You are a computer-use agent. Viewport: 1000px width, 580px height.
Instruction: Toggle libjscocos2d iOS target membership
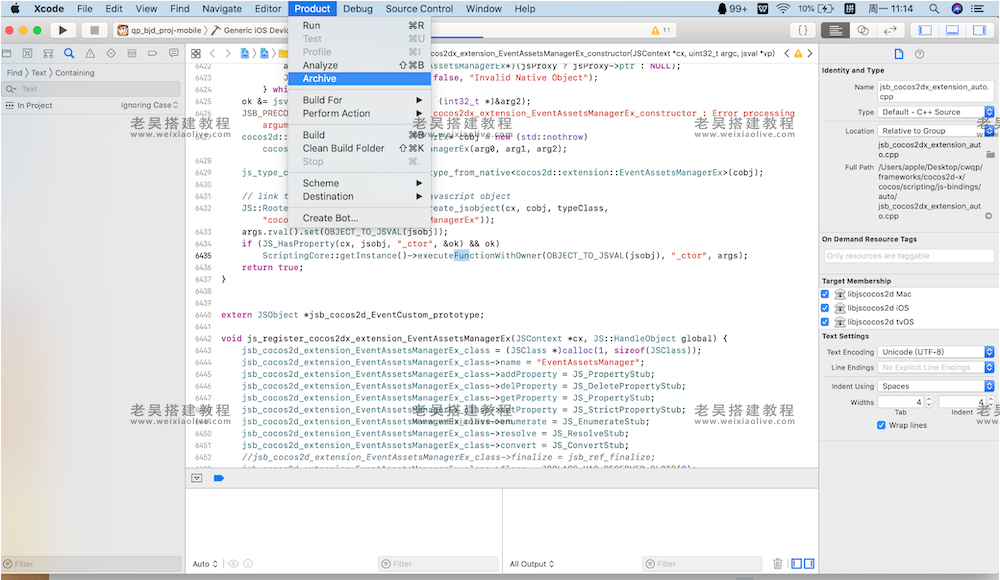pyautogui.click(x=825, y=308)
